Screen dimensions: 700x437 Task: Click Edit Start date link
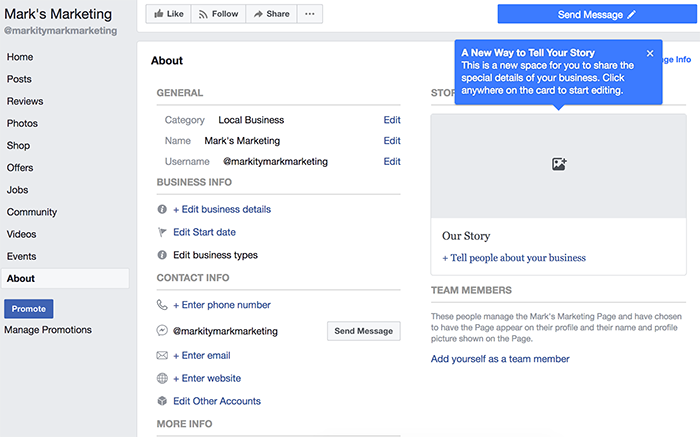(x=204, y=232)
